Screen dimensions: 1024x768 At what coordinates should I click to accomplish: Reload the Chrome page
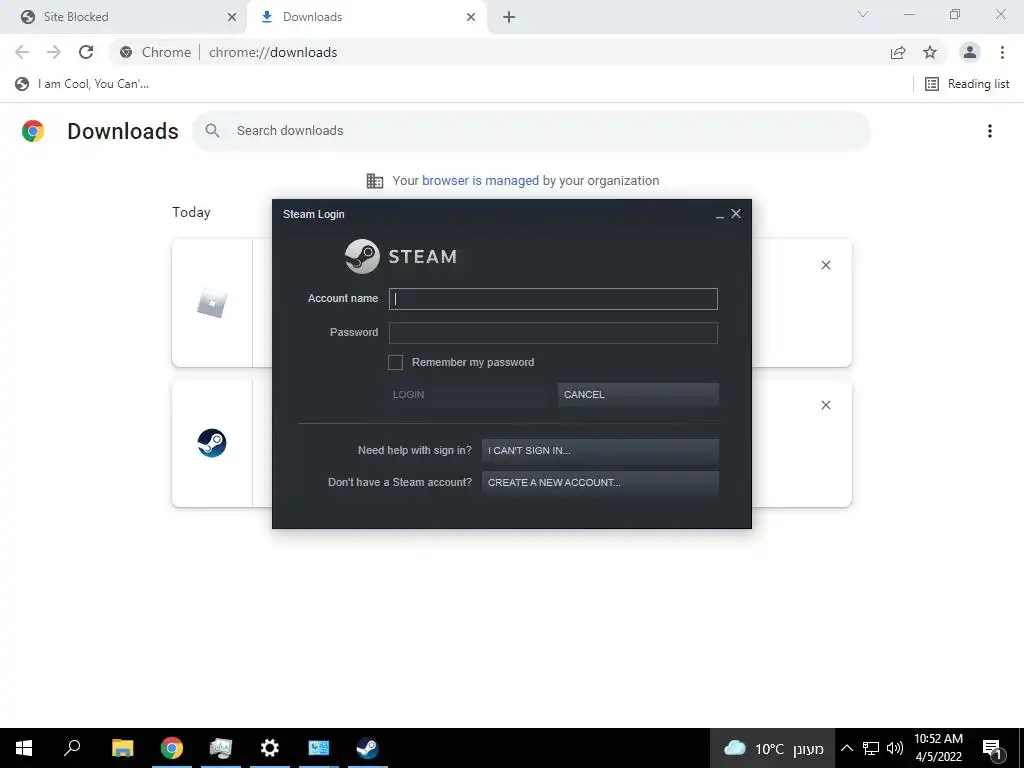(86, 52)
